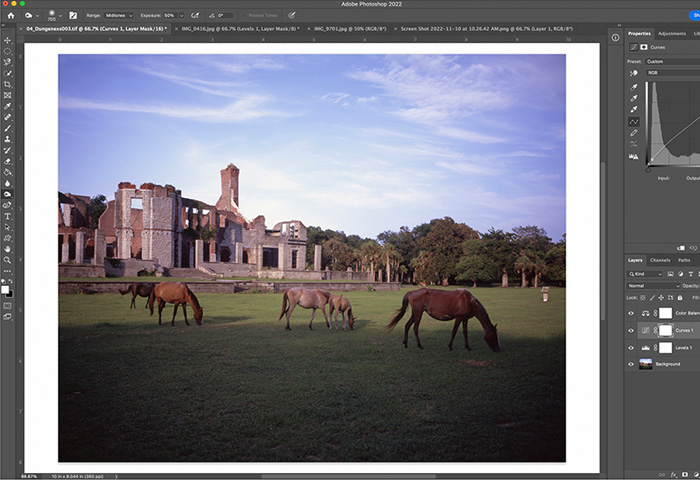Open the RGB channel dropdown
This screenshot has height=480, width=700.
coord(673,73)
